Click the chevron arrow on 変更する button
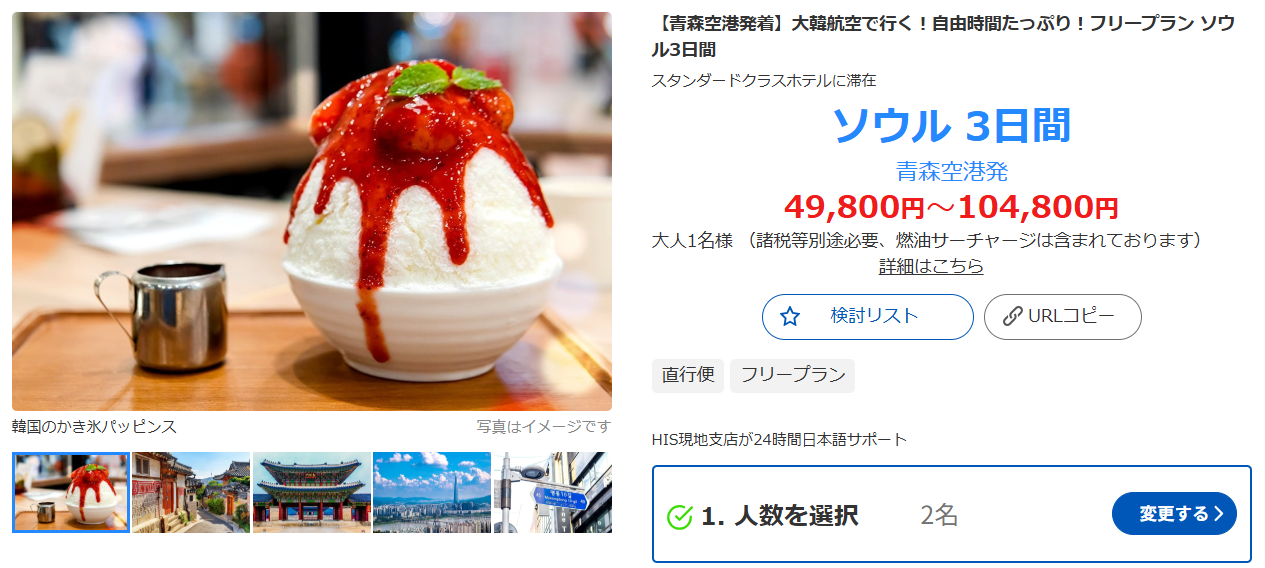This screenshot has height=568, width=1265. coord(1219,514)
